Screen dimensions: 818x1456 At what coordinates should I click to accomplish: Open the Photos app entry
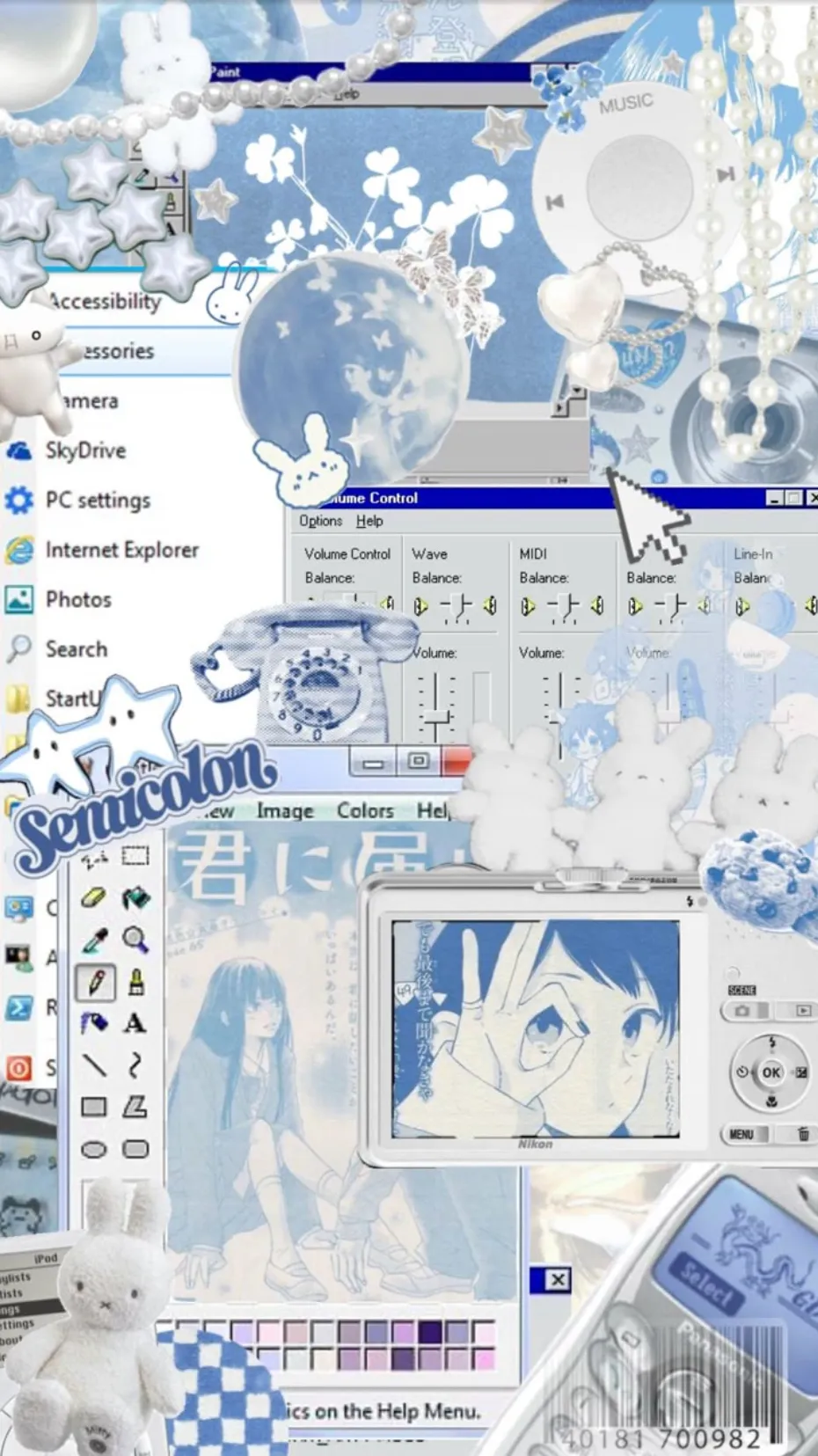pos(58,600)
